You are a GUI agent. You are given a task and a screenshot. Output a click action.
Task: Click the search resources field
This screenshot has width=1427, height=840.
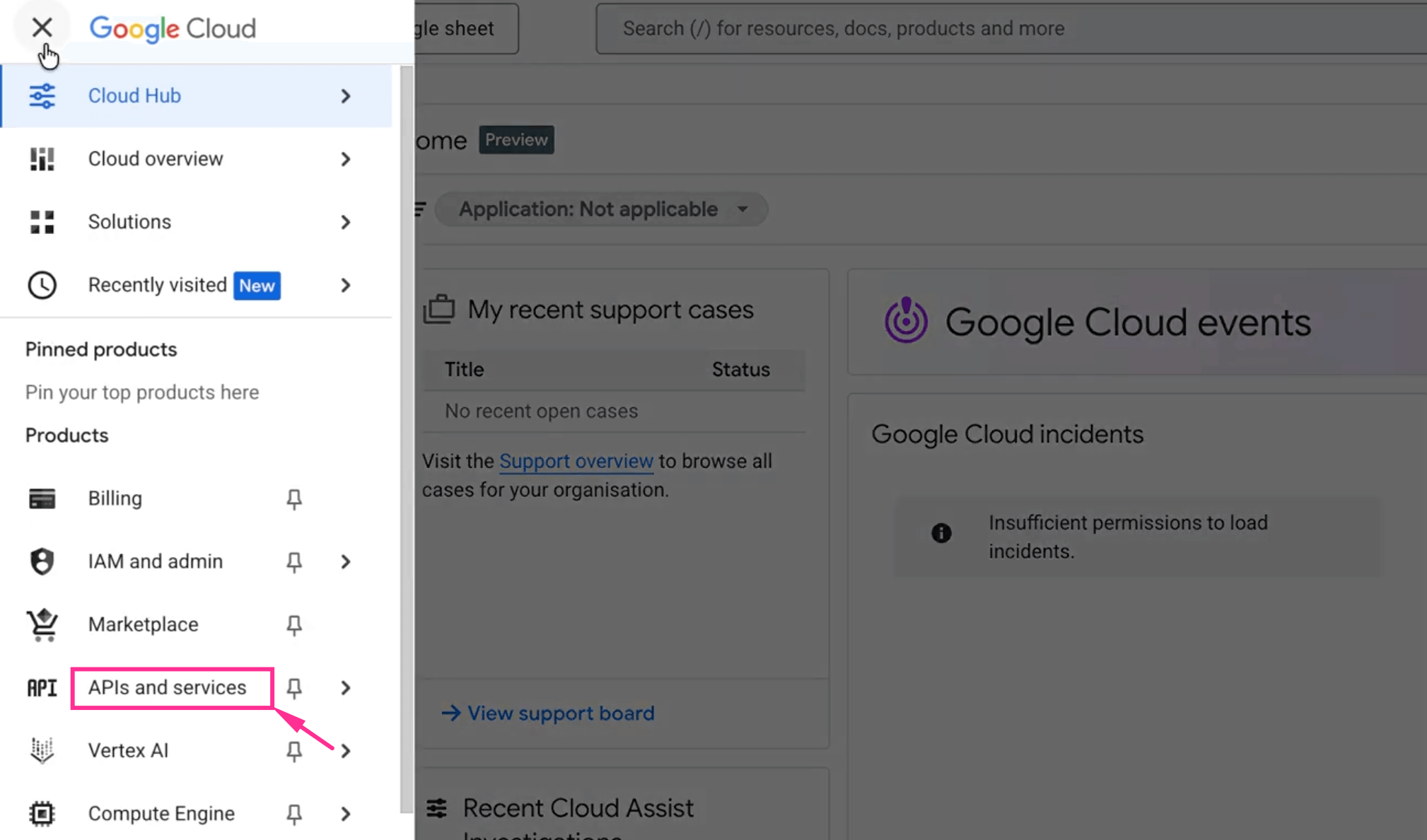[x=1011, y=28]
